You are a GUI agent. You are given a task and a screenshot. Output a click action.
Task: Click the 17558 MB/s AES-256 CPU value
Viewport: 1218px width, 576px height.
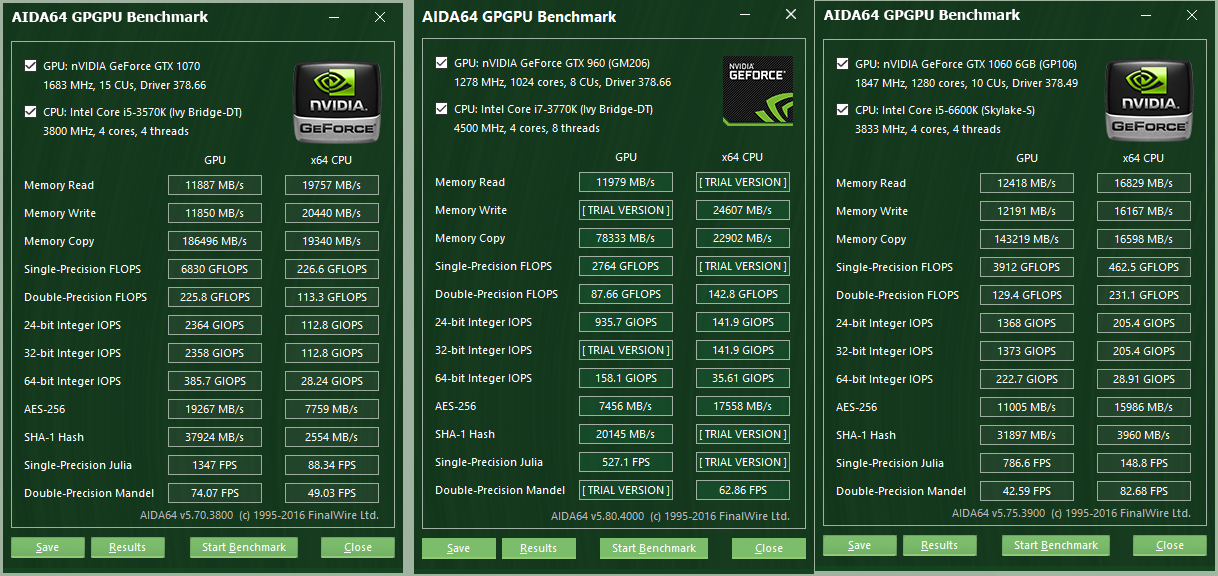point(743,406)
